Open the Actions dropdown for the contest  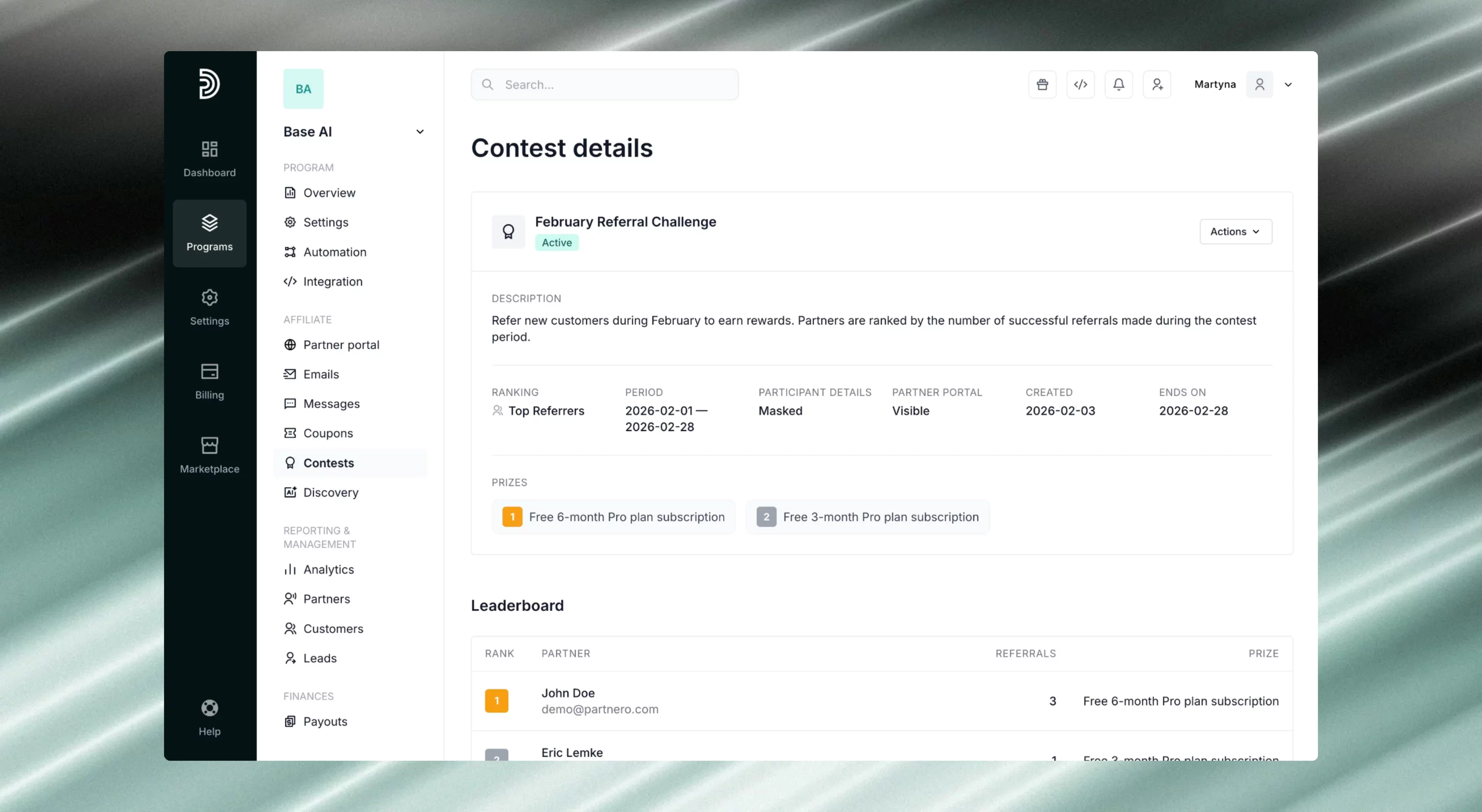pos(1235,231)
